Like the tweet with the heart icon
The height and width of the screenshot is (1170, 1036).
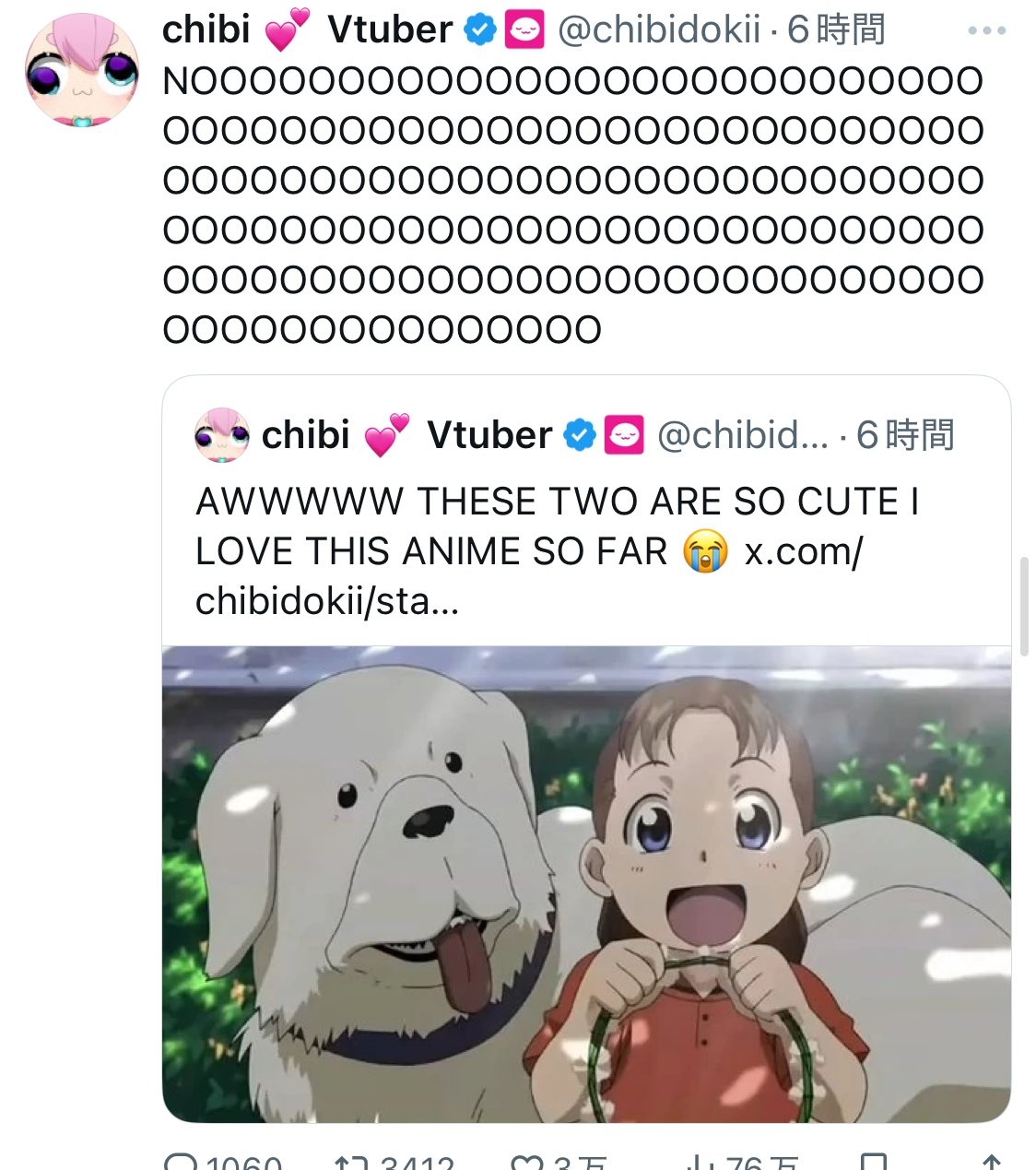click(x=527, y=1161)
